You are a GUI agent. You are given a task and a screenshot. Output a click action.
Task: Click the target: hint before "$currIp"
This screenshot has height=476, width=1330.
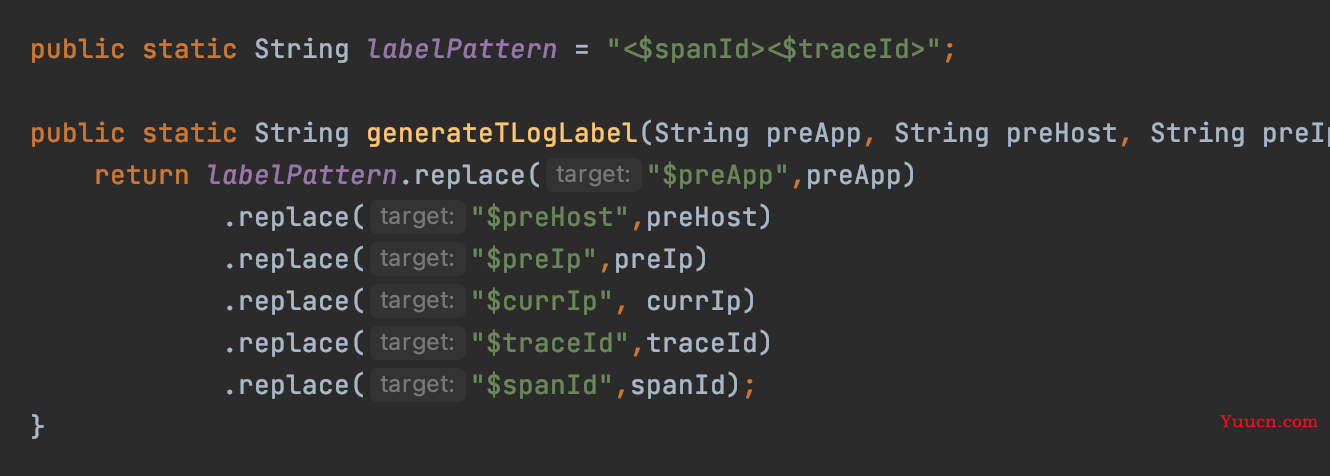(418, 301)
